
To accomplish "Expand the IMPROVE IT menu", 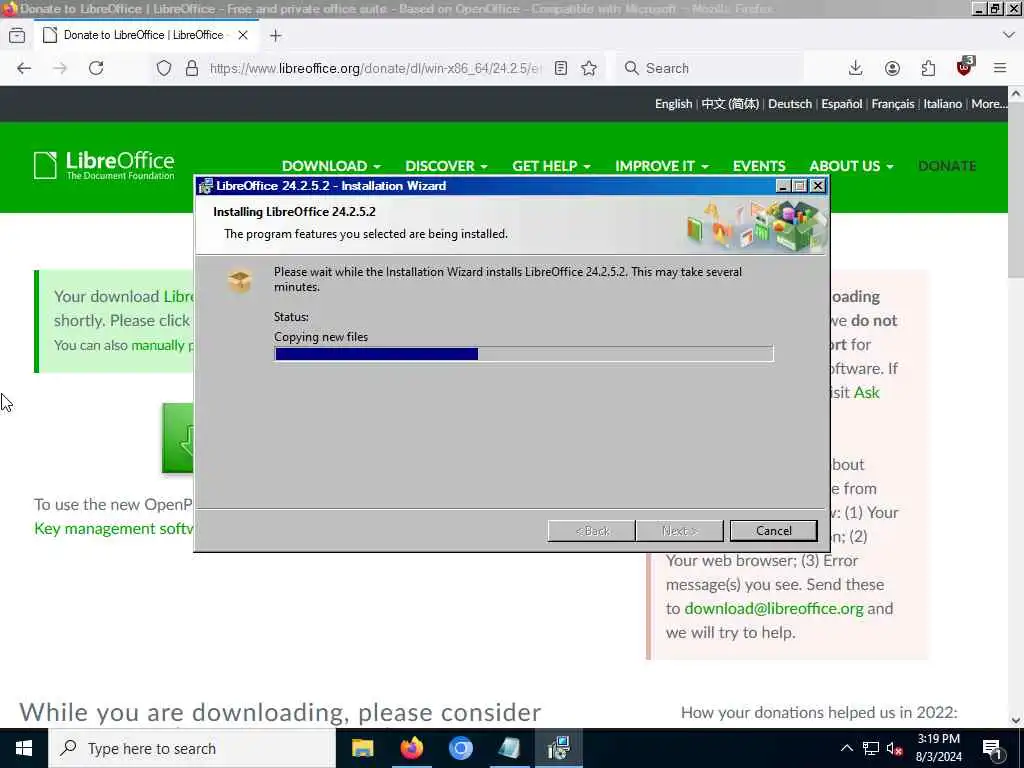I will [x=662, y=166].
